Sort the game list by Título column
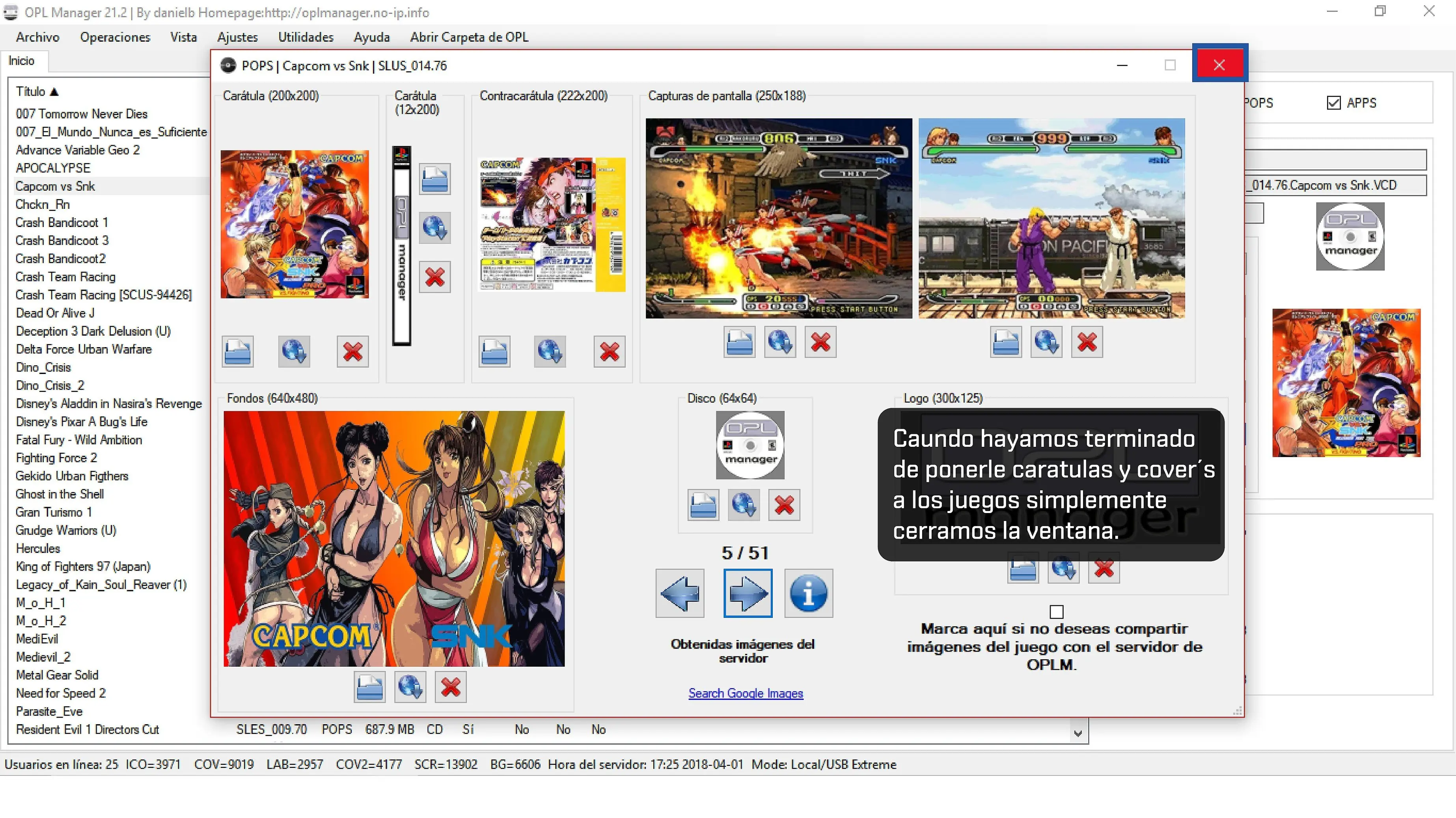Image resolution: width=1456 pixels, height=818 pixels. point(37,91)
